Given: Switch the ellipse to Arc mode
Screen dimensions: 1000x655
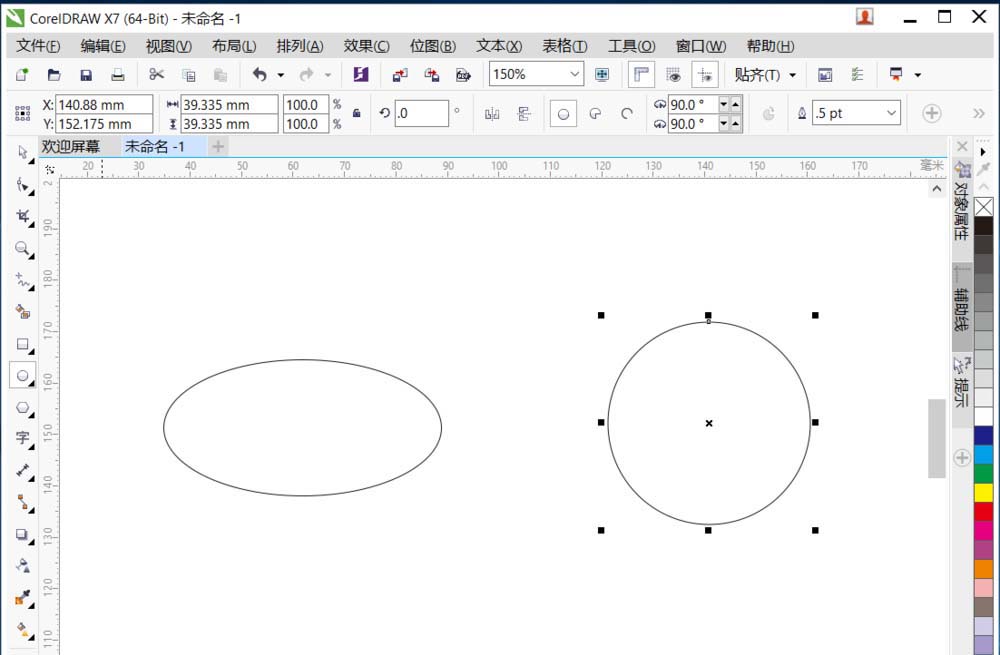Looking at the screenshot, I should coord(627,113).
